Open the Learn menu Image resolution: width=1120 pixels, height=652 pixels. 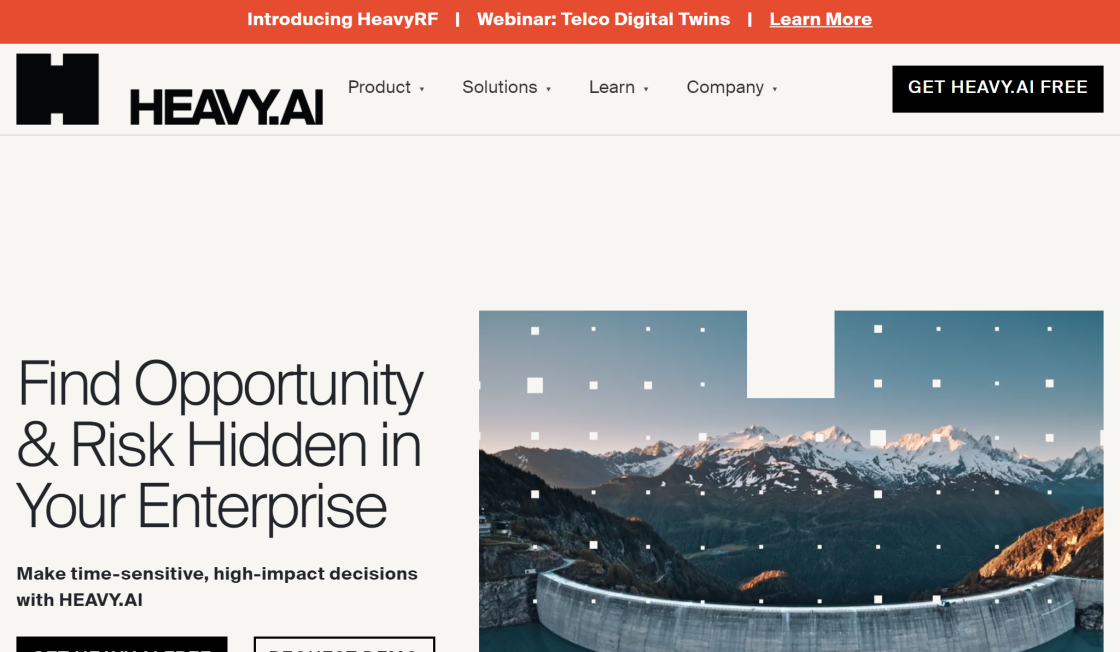tap(611, 87)
